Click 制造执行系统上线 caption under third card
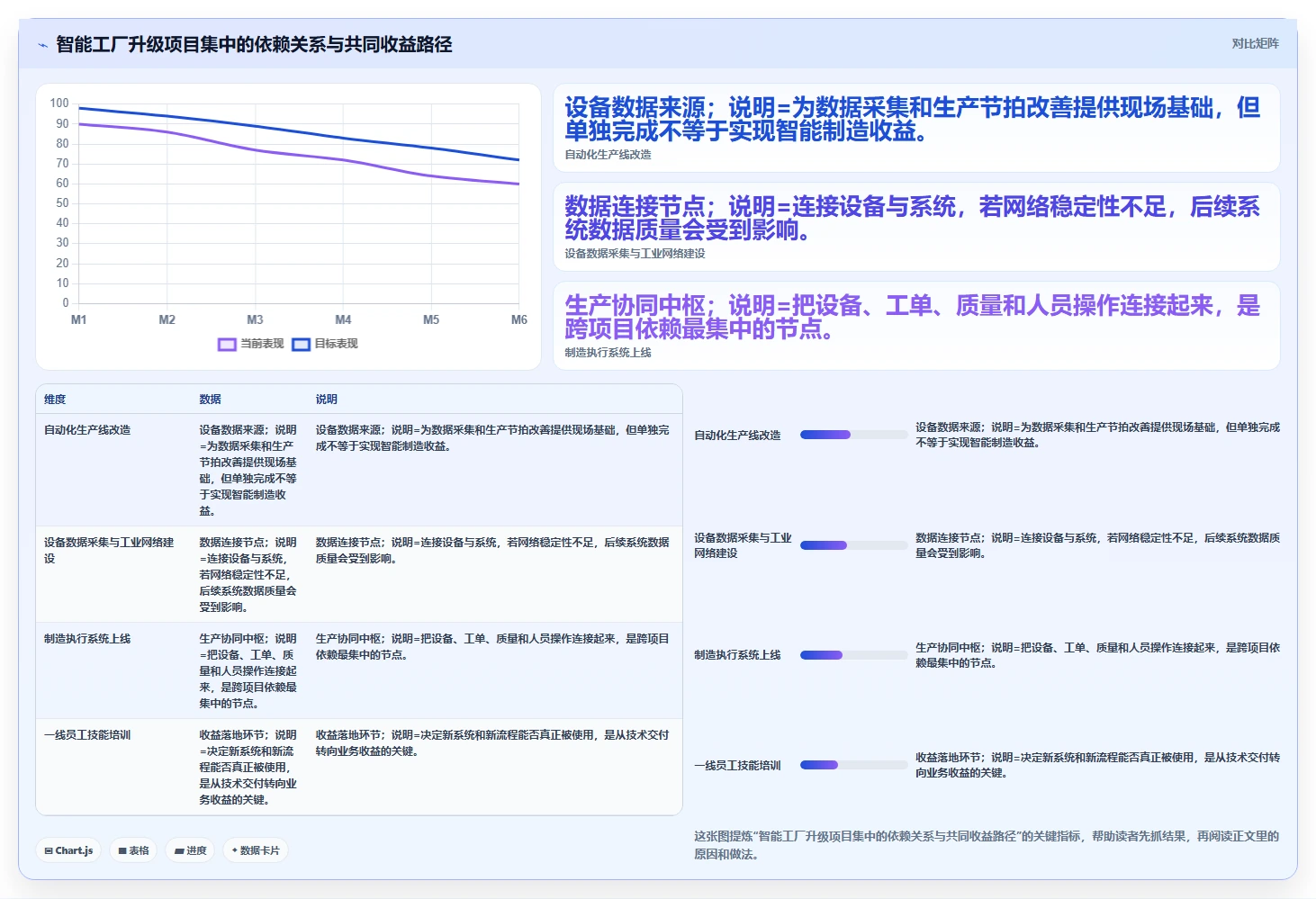The image size is (1316, 899). 608,353
